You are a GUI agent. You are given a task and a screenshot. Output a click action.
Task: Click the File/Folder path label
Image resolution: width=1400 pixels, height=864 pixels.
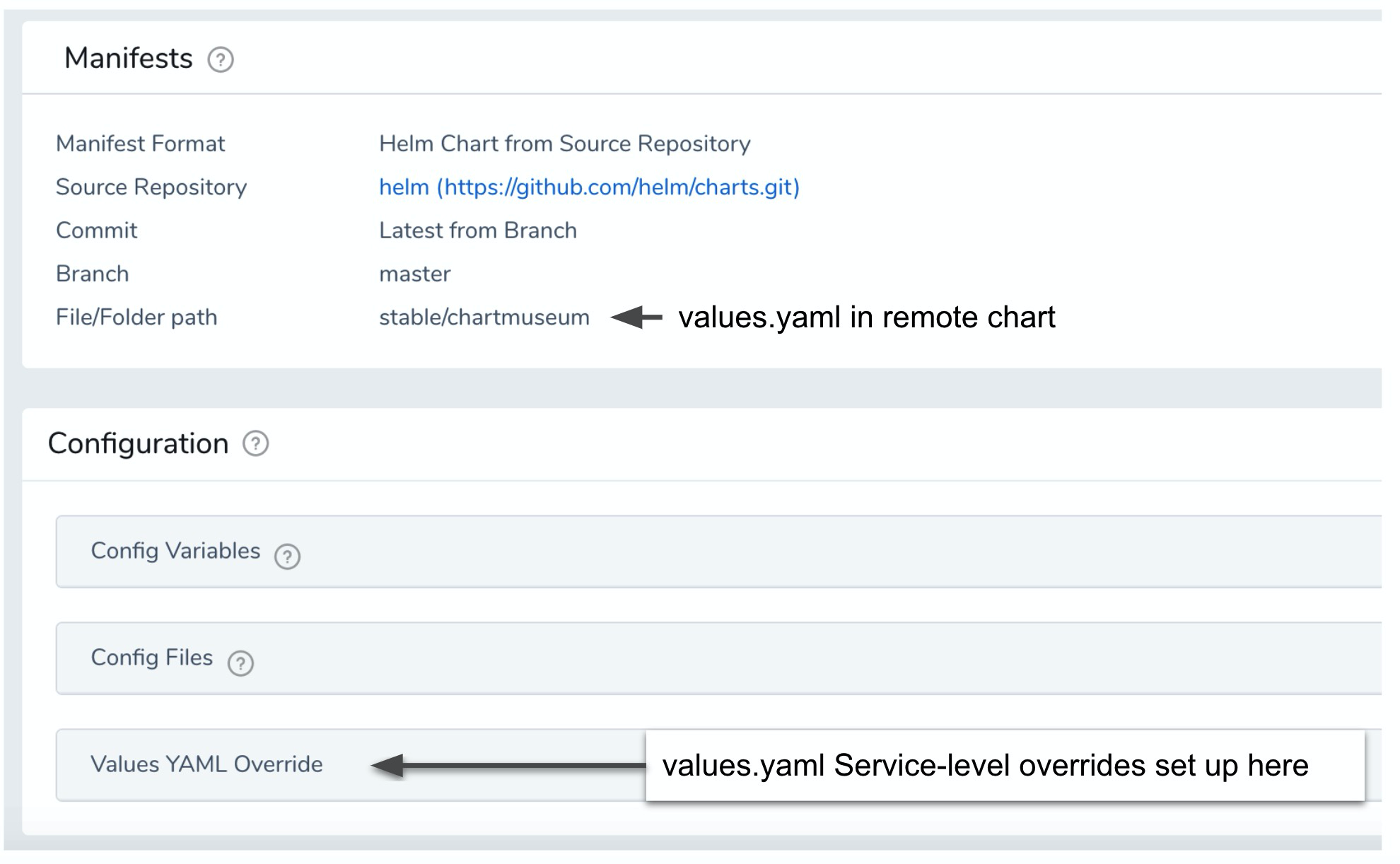click(x=136, y=317)
